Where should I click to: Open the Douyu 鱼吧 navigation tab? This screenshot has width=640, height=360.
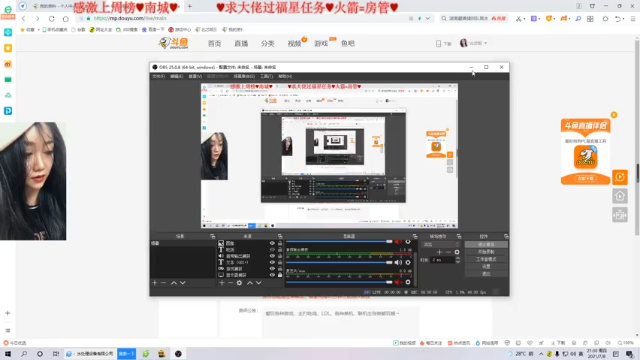tap(348, 43)
